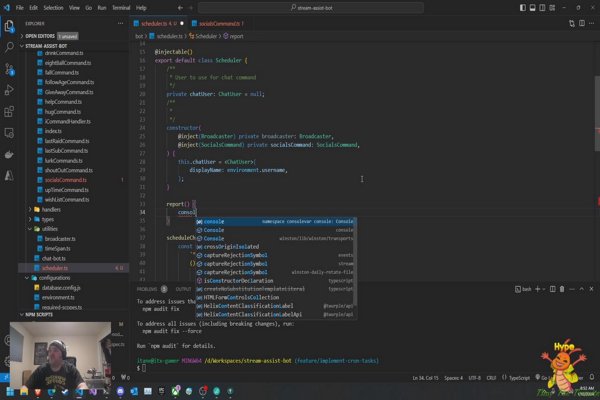Maximize the panel with the up chevron
Viewport: 600px width, 400px height.
[582, 289]
